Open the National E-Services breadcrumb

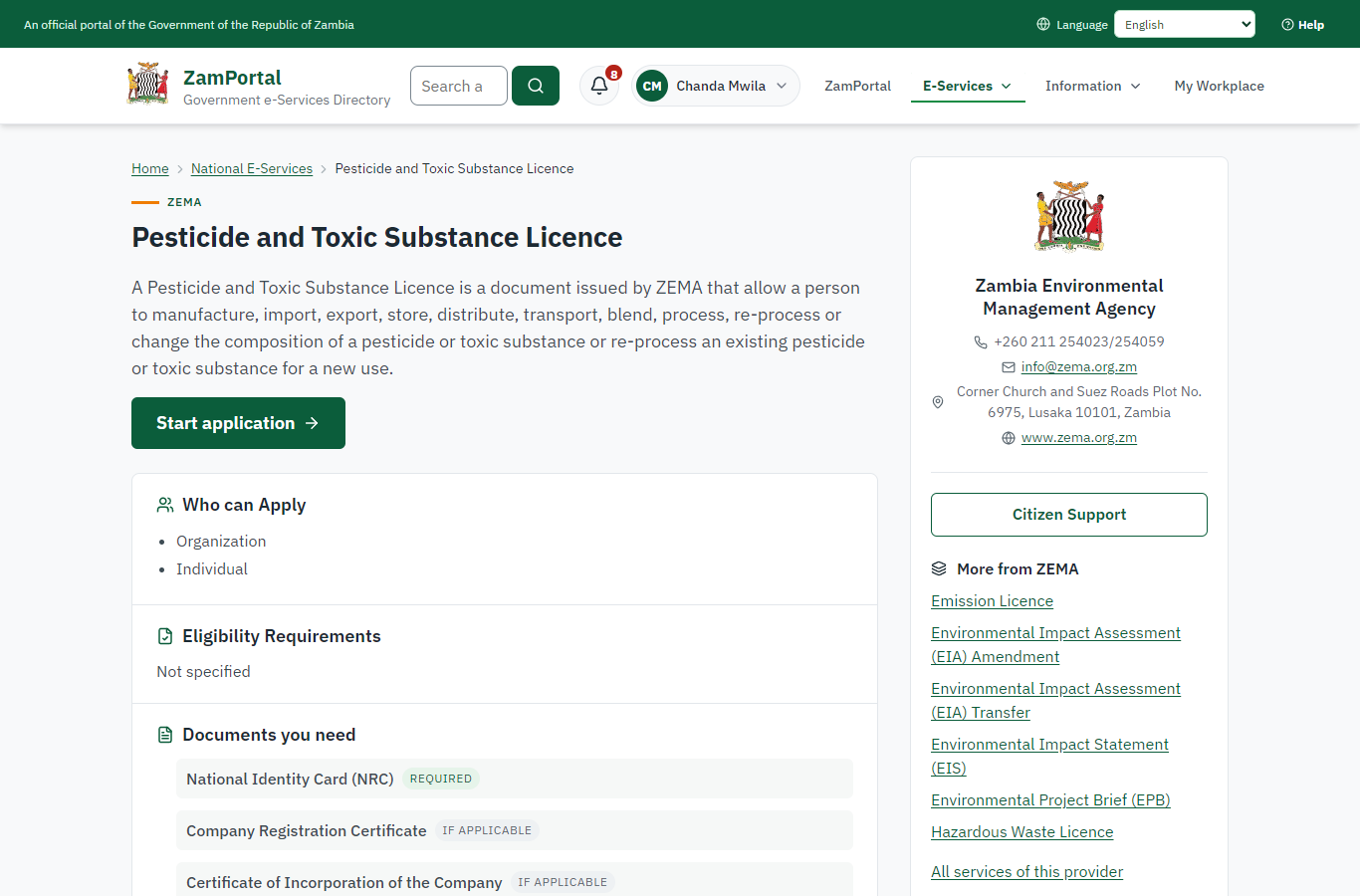(252, 168)
